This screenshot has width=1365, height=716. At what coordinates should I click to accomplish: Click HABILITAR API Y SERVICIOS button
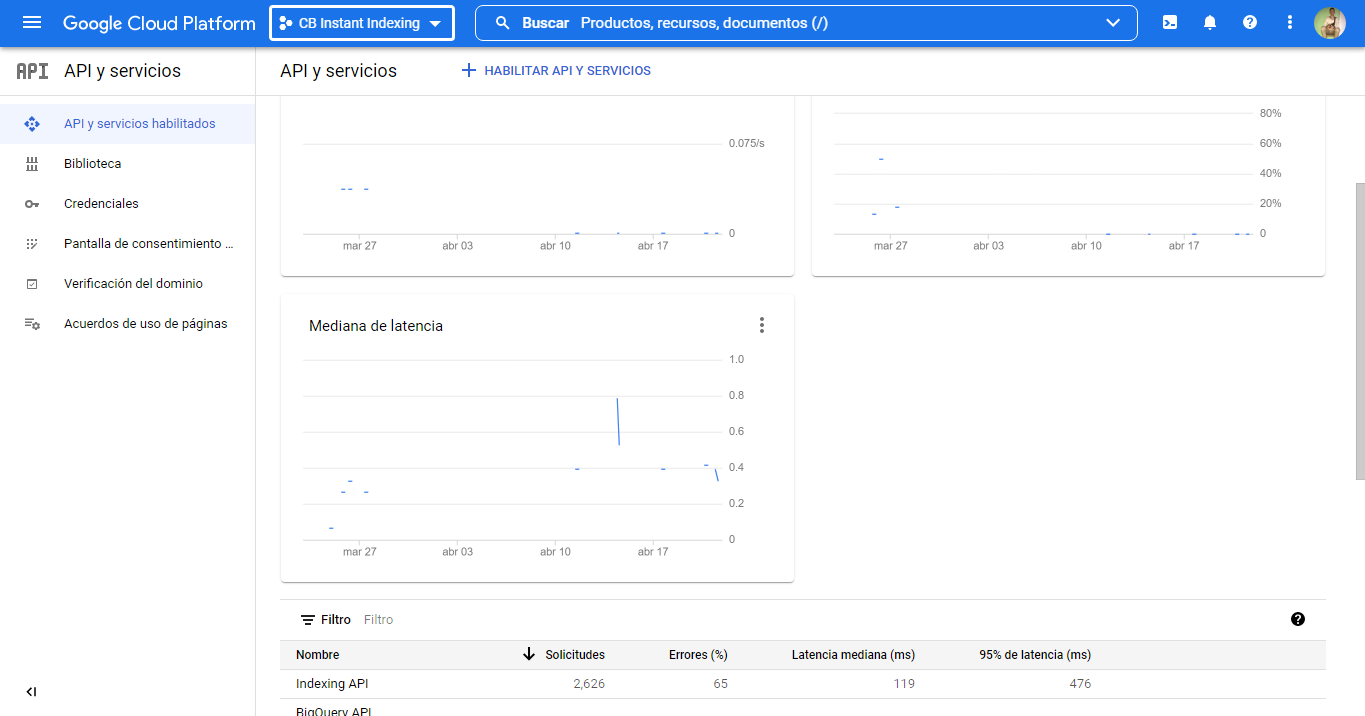556,71
